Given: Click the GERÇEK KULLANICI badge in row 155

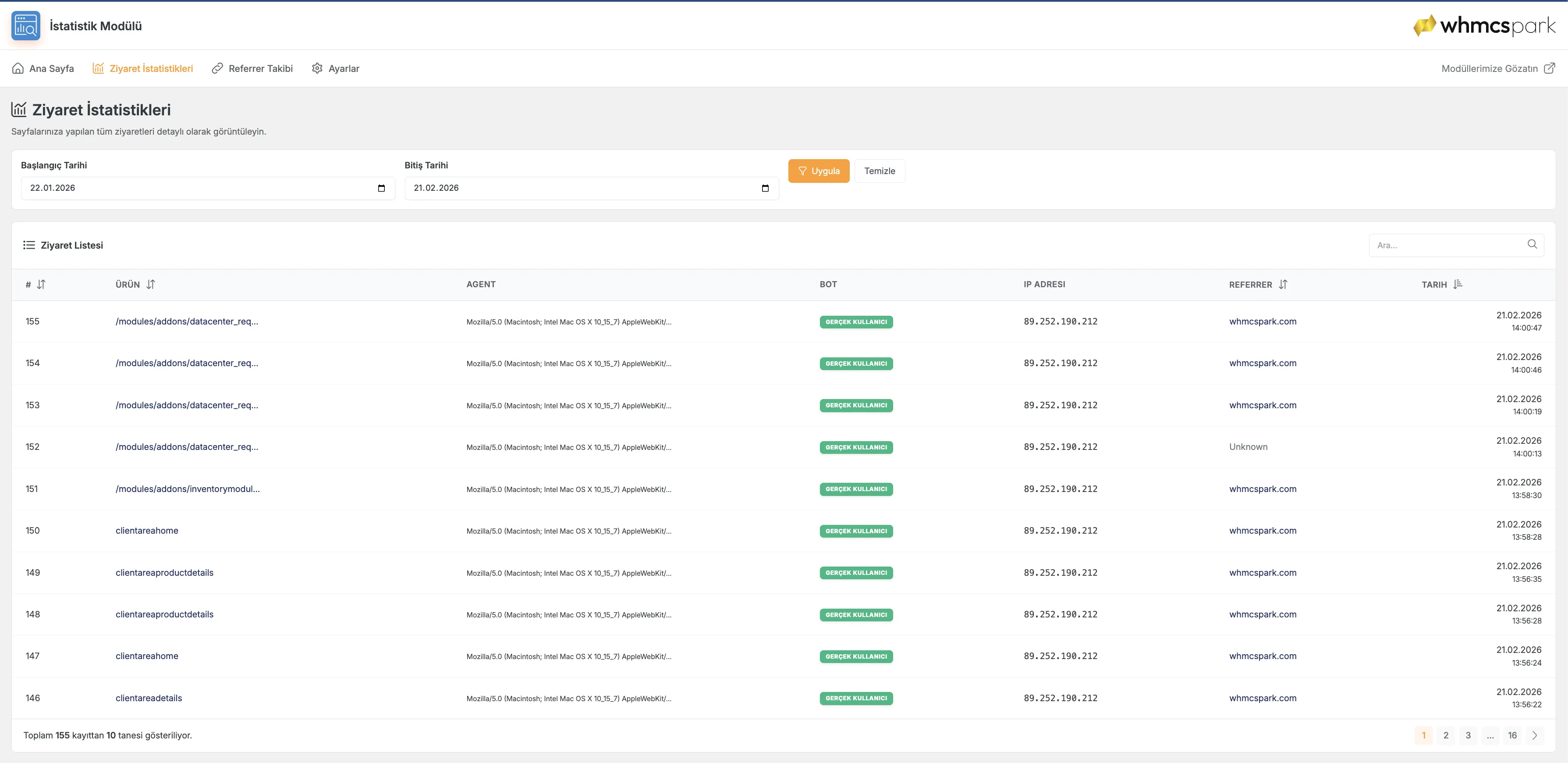Looking at the screenshot, I should click(856, 321).
